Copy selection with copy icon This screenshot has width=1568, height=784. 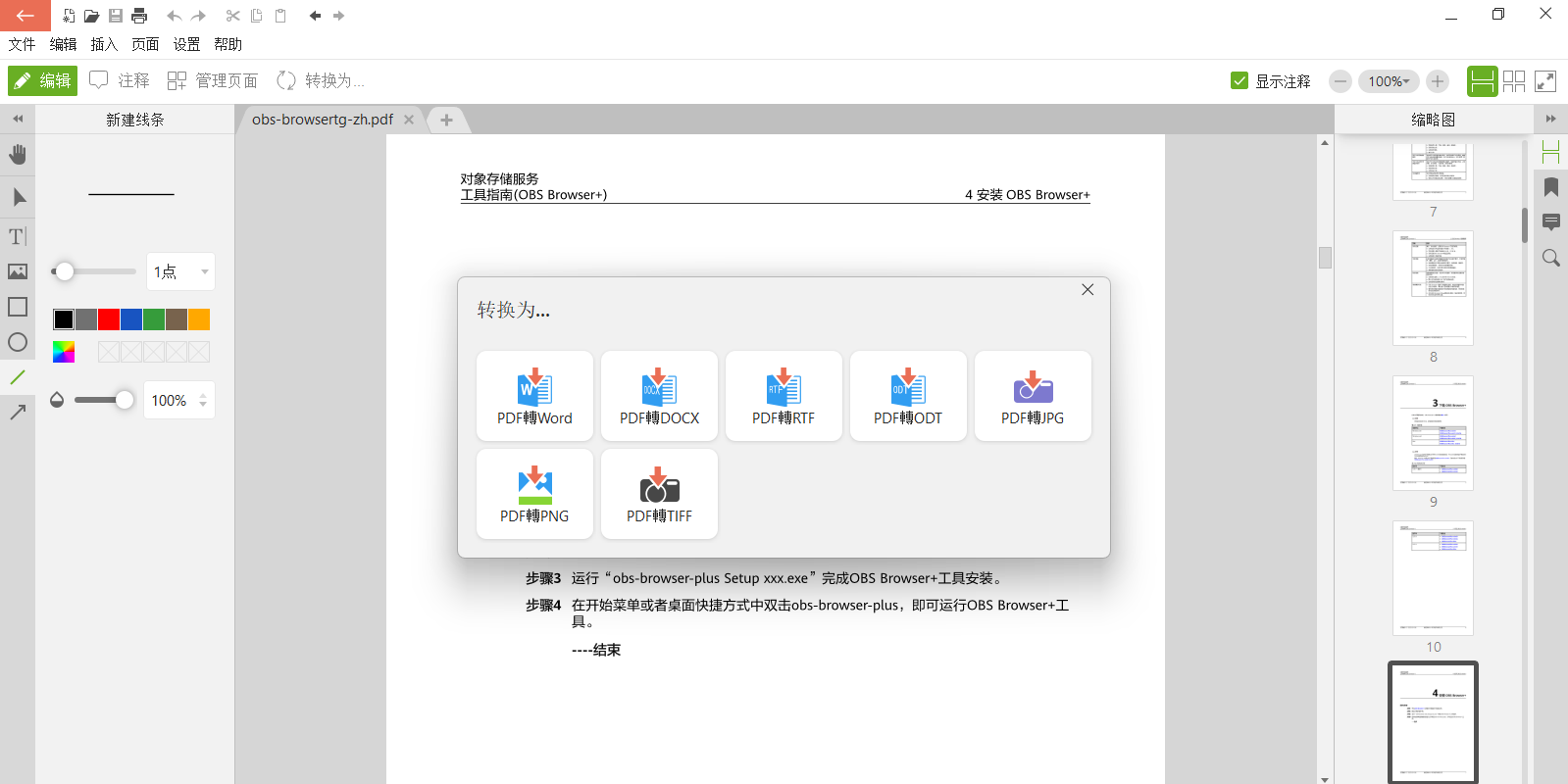pos(257,16)
